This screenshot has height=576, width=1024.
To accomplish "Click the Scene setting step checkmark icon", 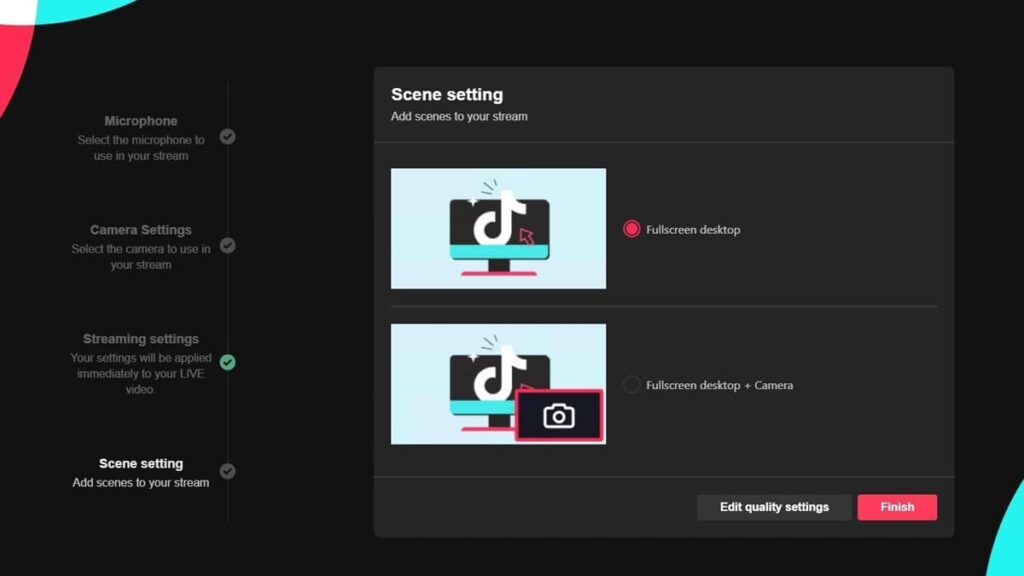I will tap(228, 471).
